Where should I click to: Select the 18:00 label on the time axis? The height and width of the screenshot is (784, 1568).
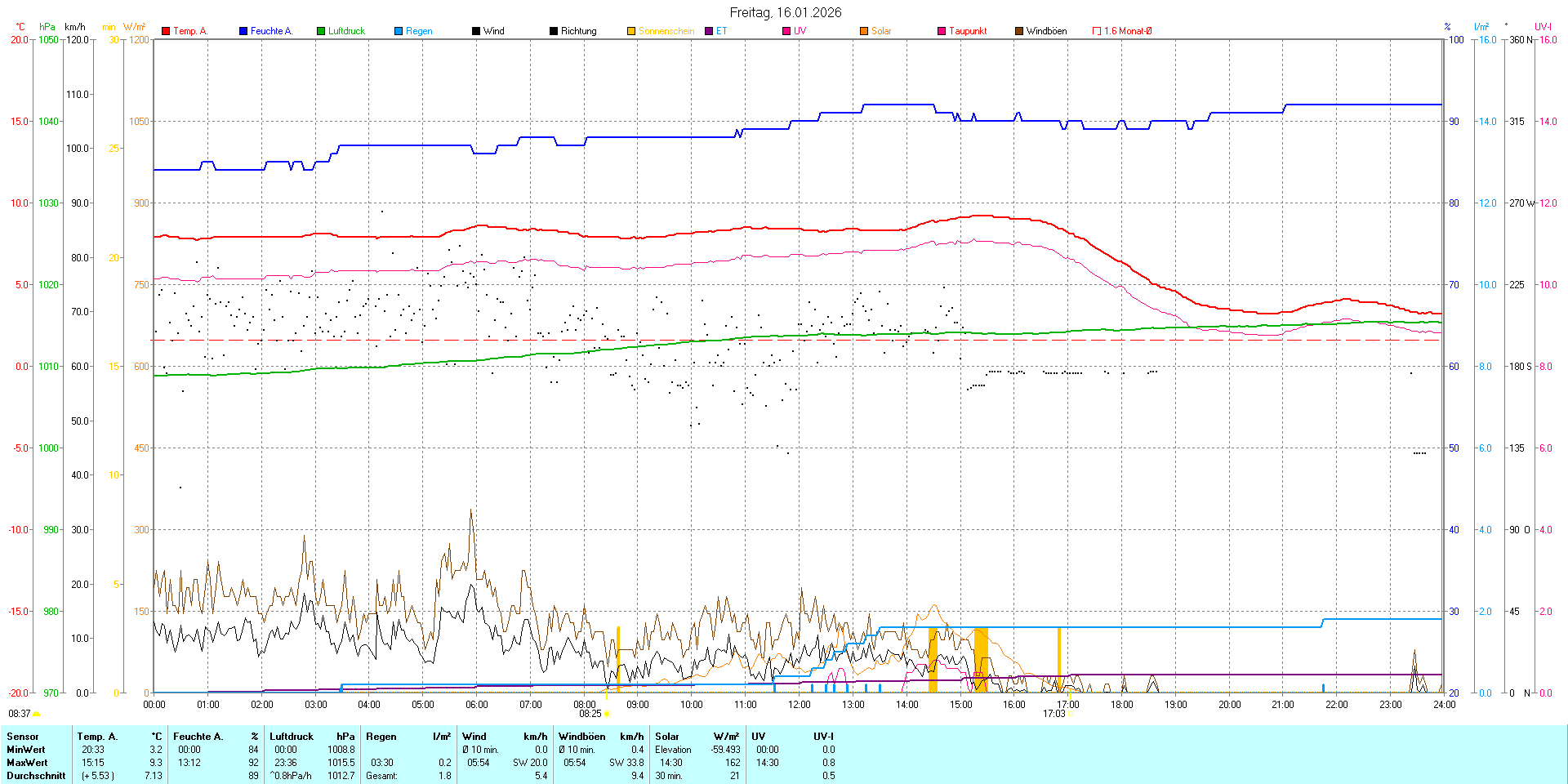1121,705
